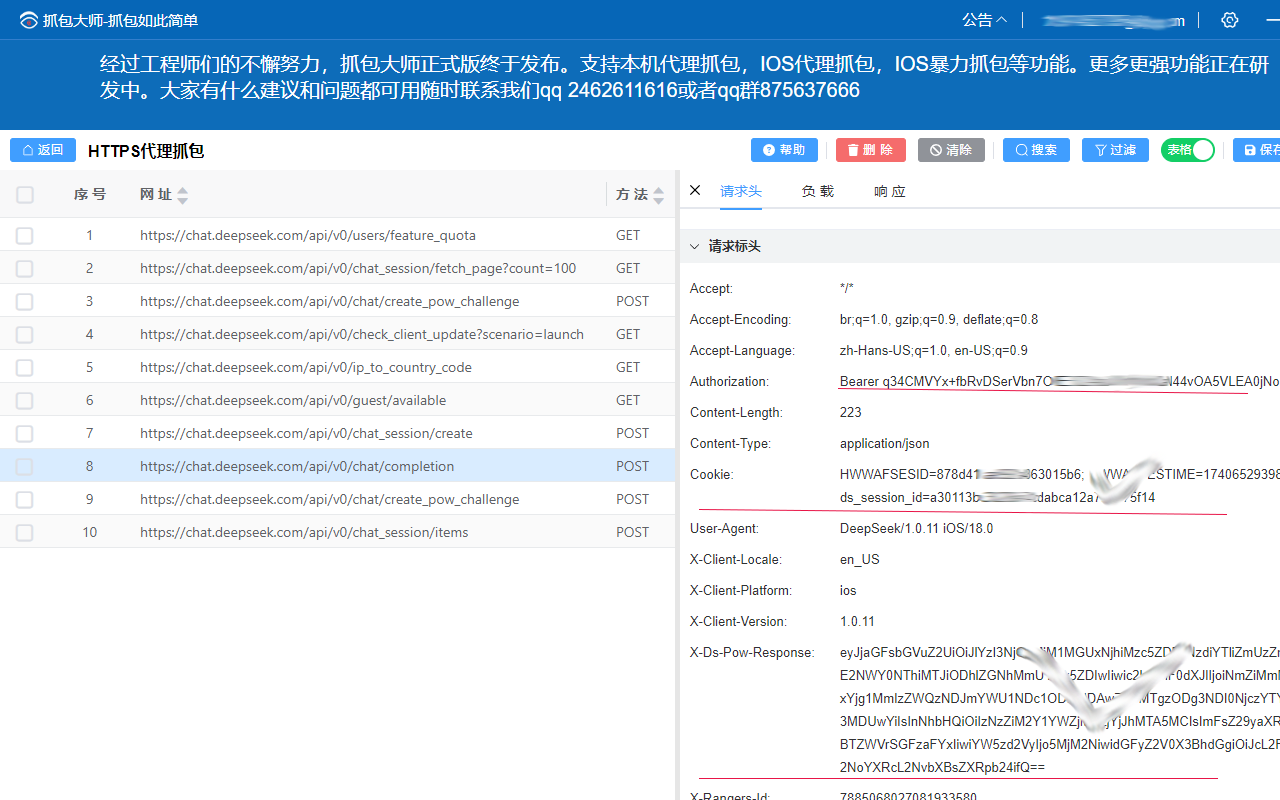The image size is (1280, 800).
Task: Close the request detail panel X
Action: point(695,190)
